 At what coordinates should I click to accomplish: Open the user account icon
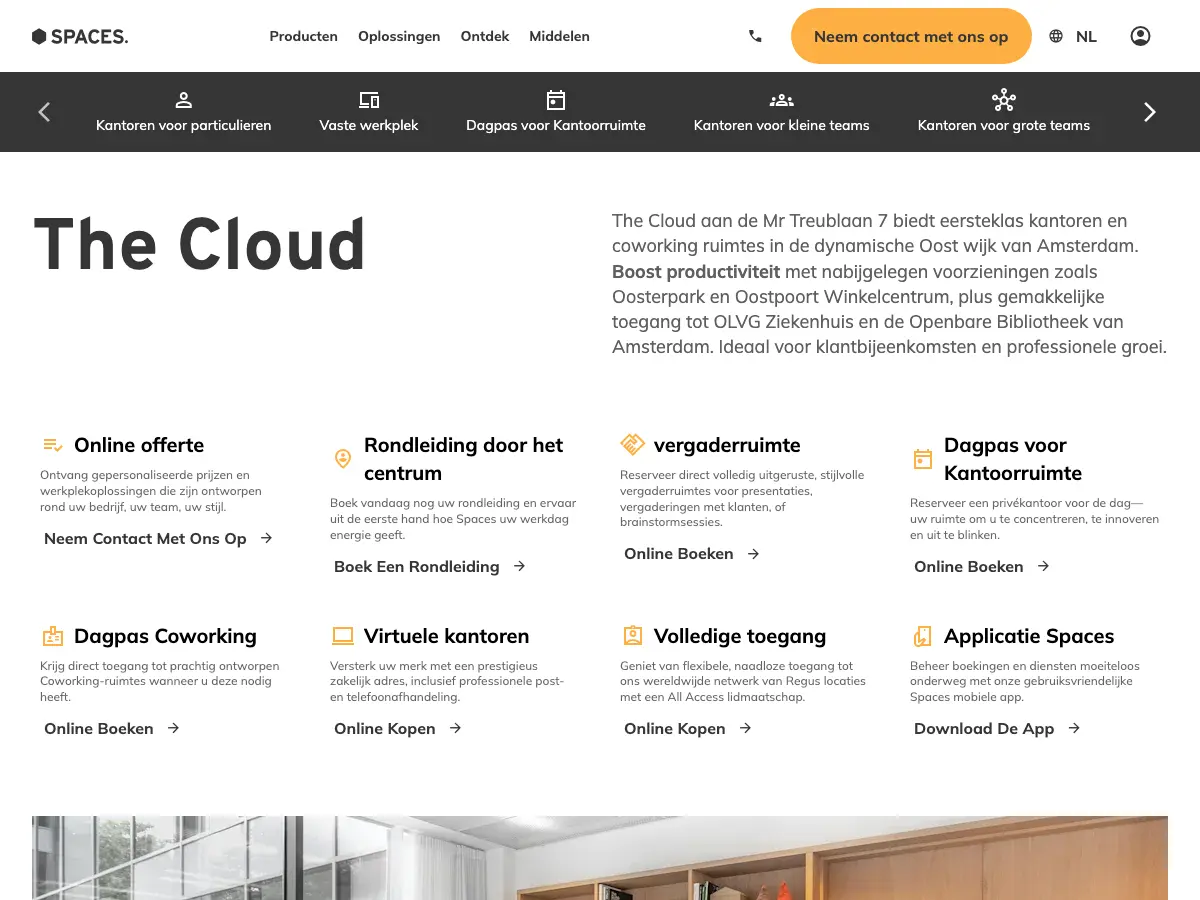pyautogui.click(x=1140, y=36)
